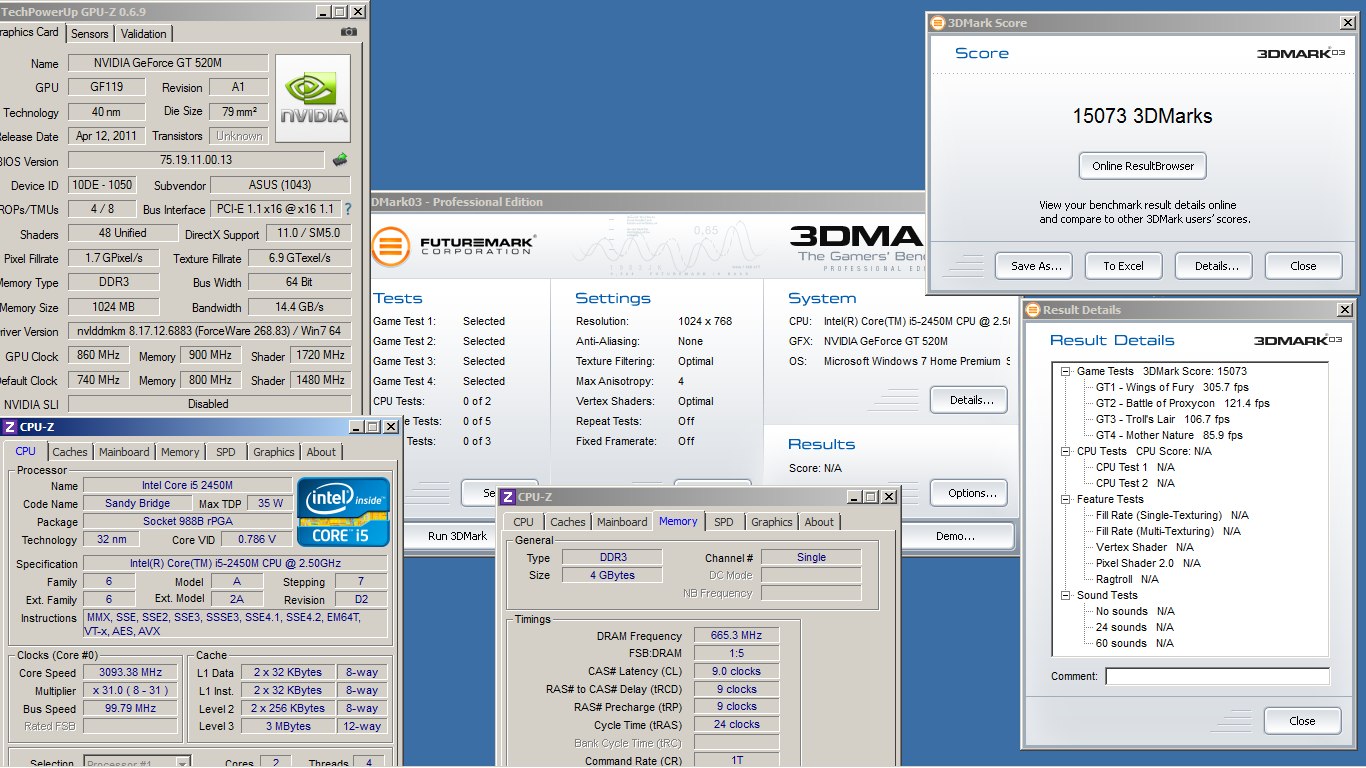Collapse the Sound Tests tree node
This screenshot has height=768, width=1366.
[1067, 596]
